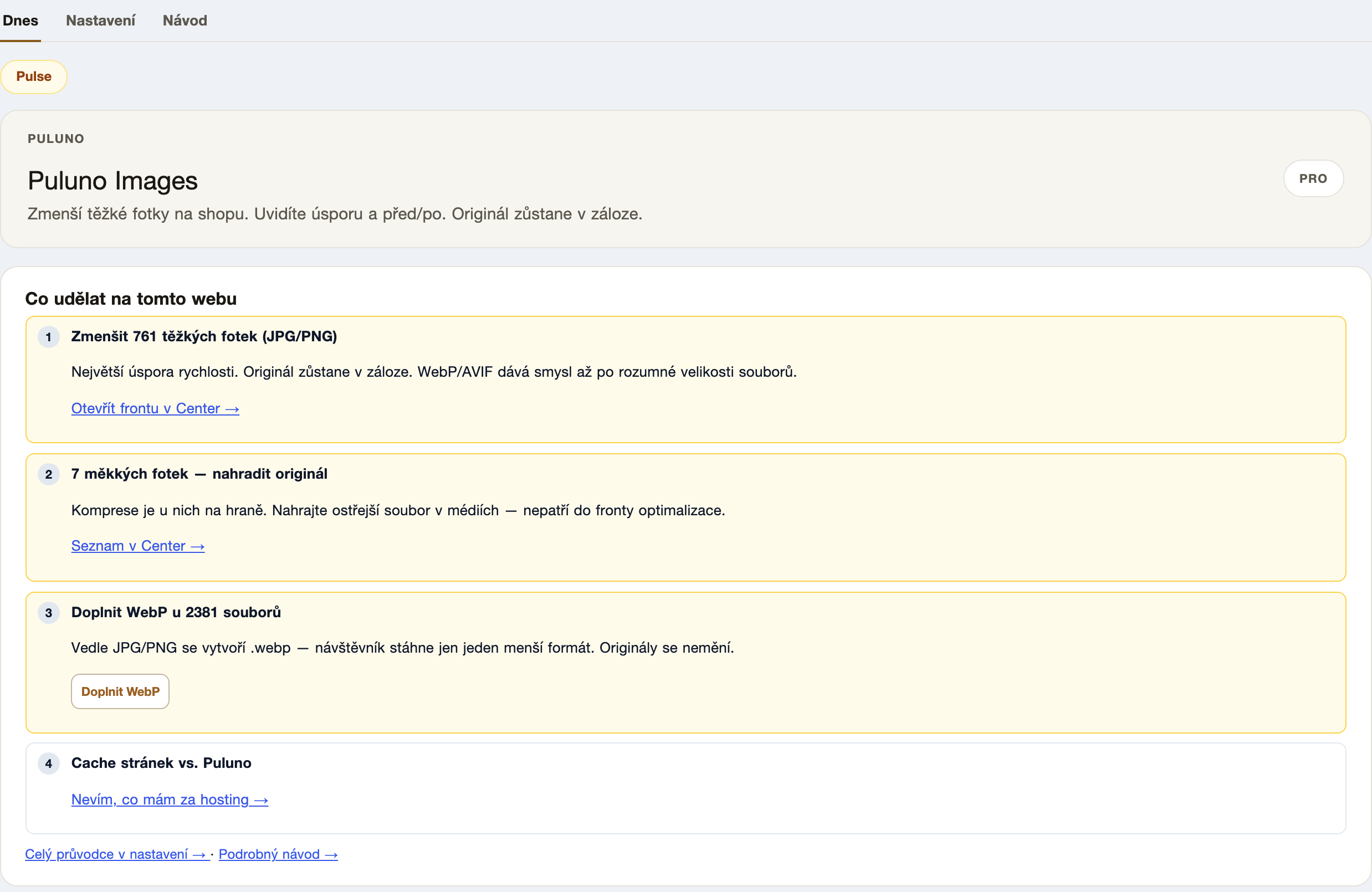Image resolution: width=1372 pixels, height=892 pixels.
Task: Click the PULUNO brand label
Action: coord(56,139)
